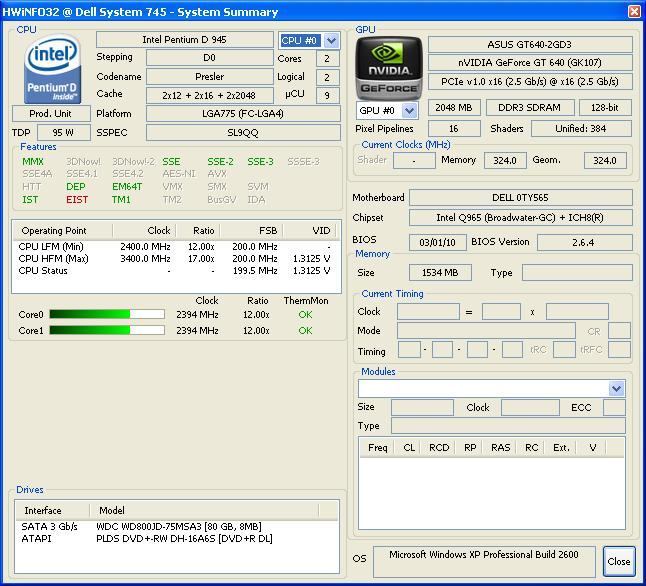
Task: Click the NVIDIA GeForce logo
Action: click(x=389, y=68)
